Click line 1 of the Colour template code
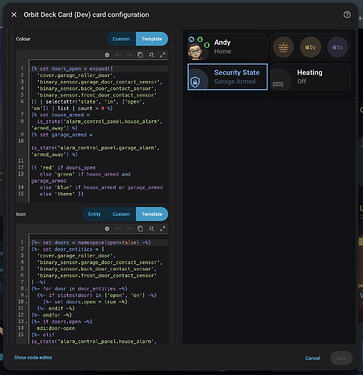This screenshot has width=363, height=375. (x=99, y=69)
